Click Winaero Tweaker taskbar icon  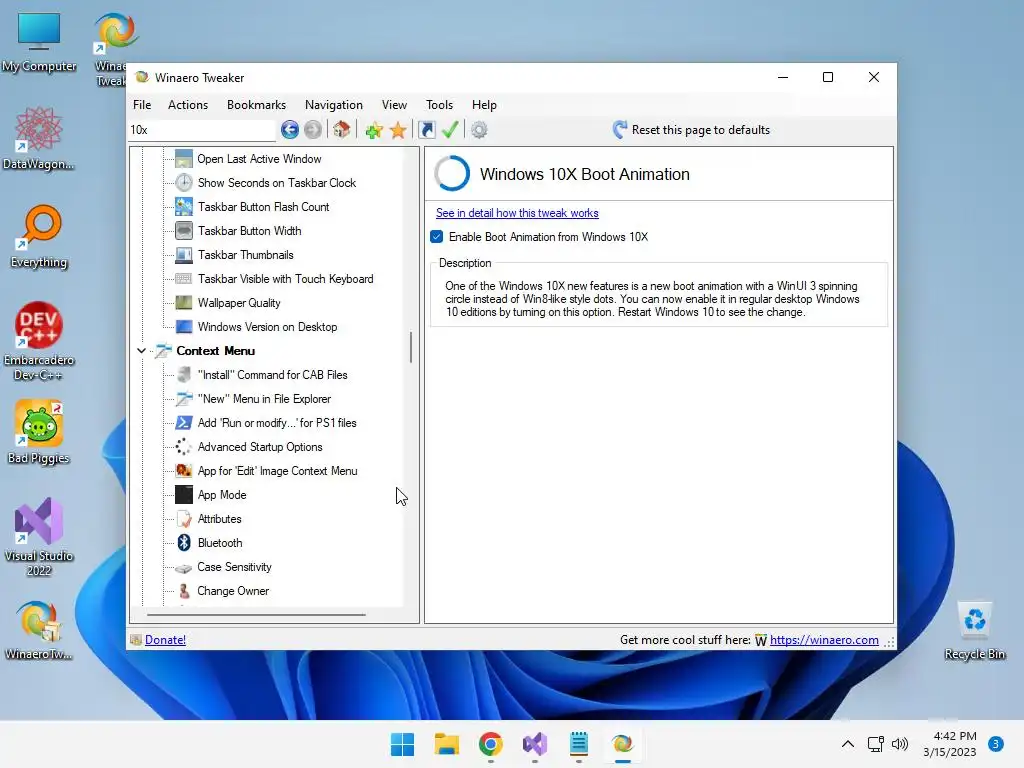pos(622,744)
